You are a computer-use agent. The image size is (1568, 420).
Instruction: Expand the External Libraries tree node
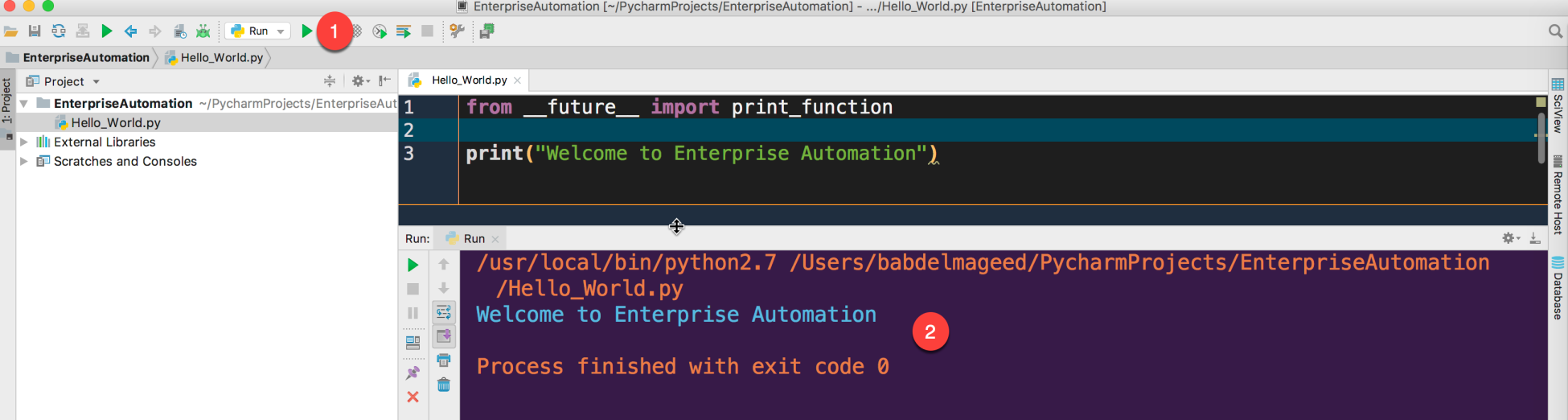tap(24, 142)
